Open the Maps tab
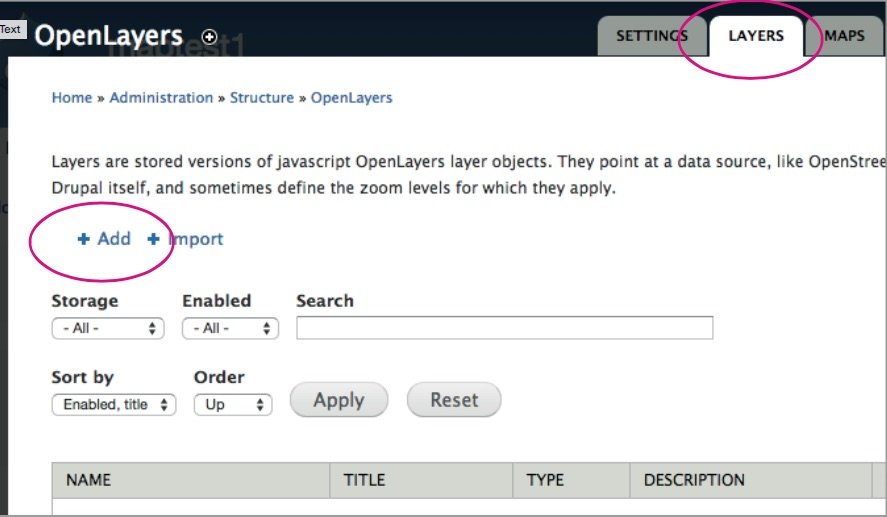 pos(844,36)
